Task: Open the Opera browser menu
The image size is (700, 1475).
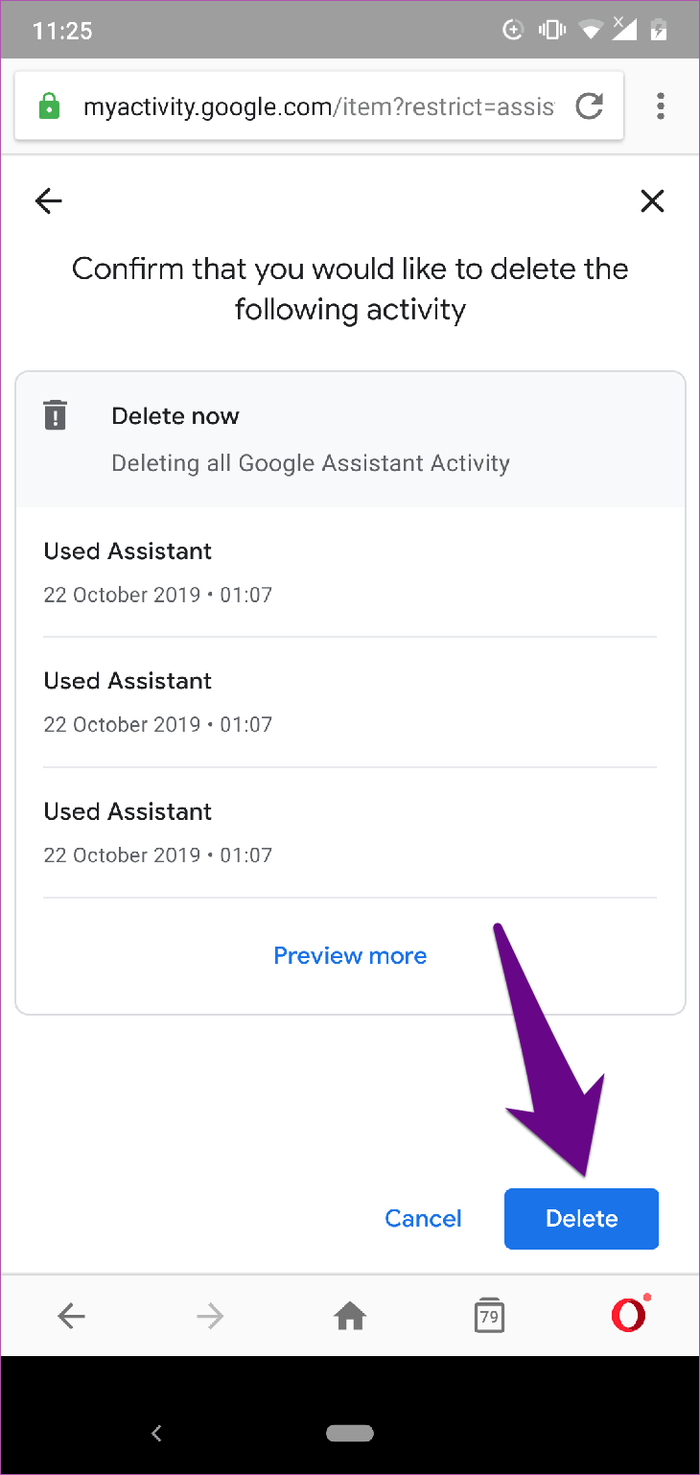Action: (661, 106)
